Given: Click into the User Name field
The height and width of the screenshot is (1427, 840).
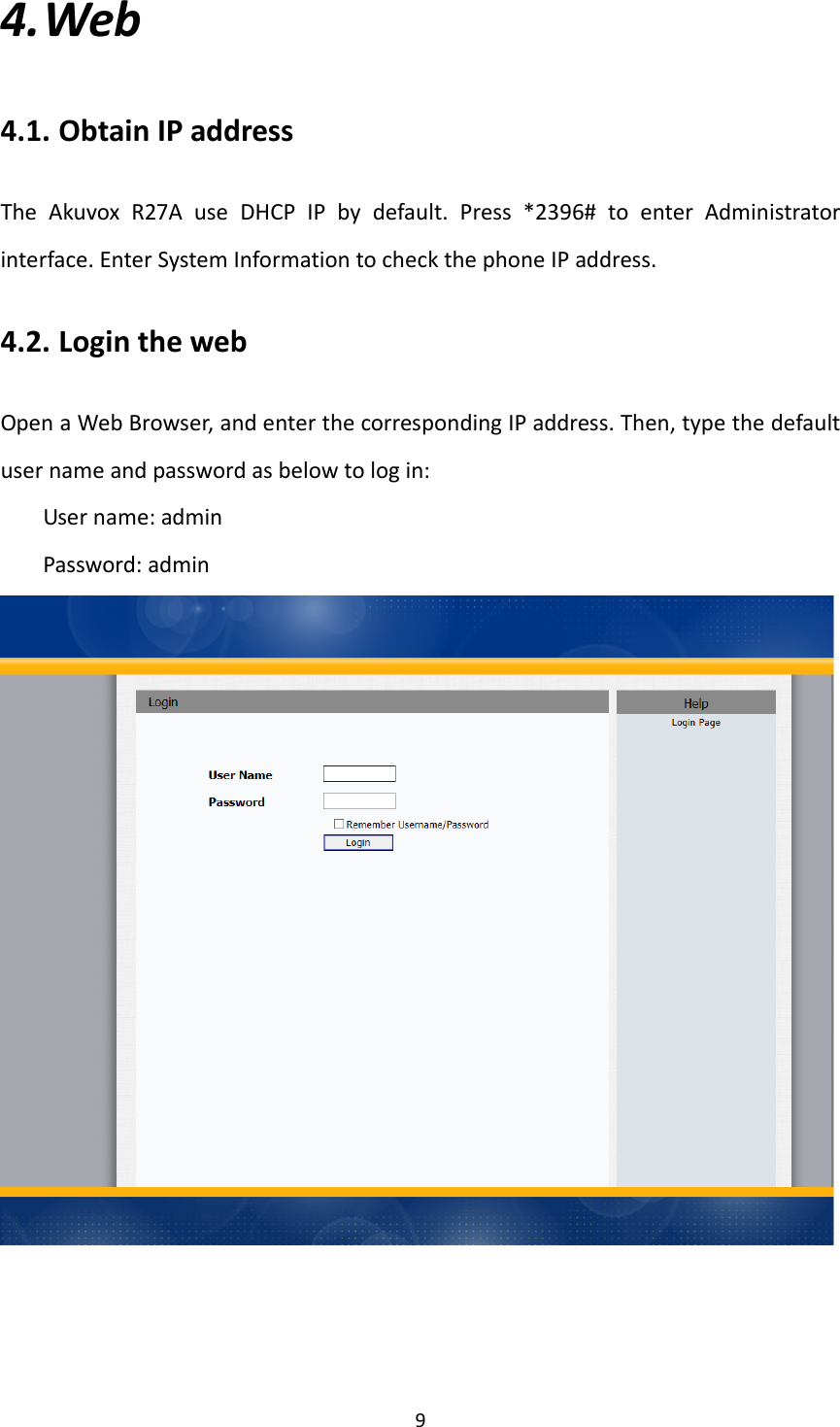Looking at the screenshot, I should [359, 774].
